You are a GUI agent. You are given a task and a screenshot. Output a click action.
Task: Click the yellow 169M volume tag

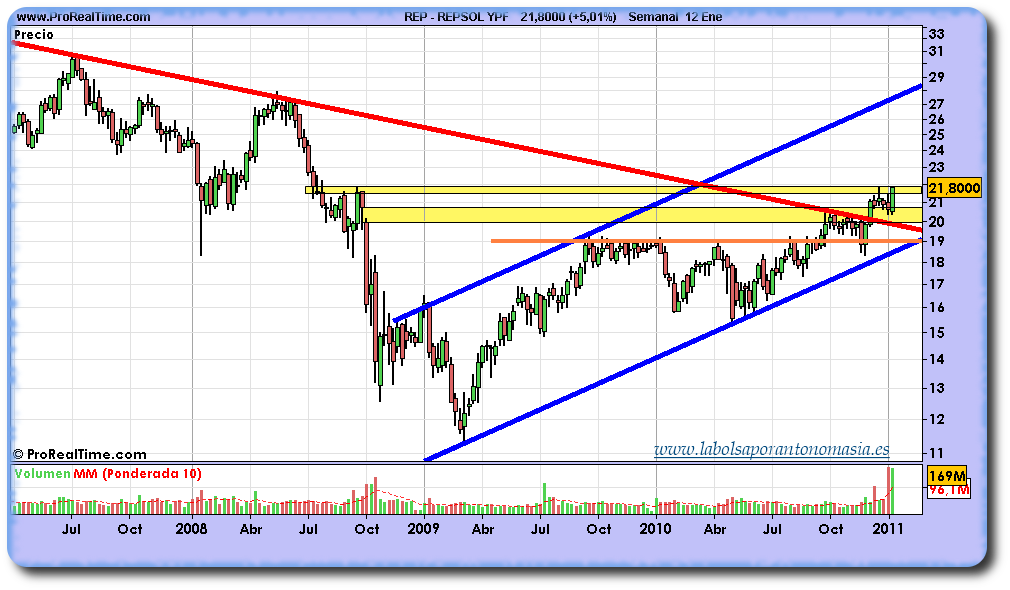947,476
